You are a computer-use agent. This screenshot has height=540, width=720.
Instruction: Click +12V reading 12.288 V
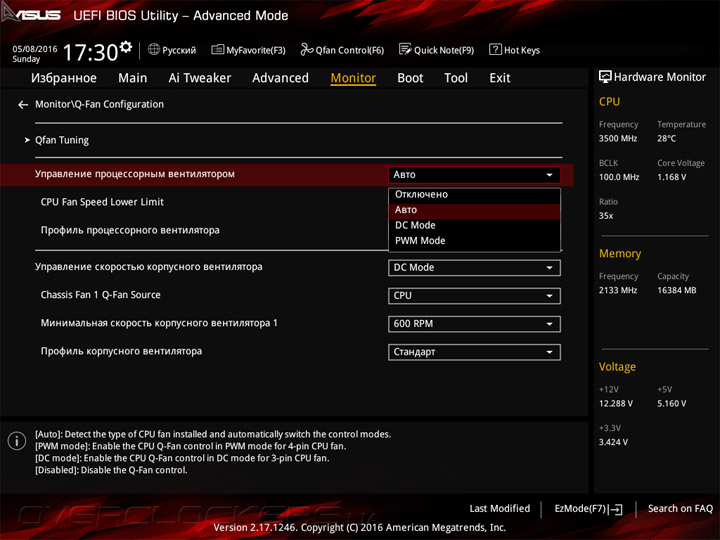[x=616, y=404]
